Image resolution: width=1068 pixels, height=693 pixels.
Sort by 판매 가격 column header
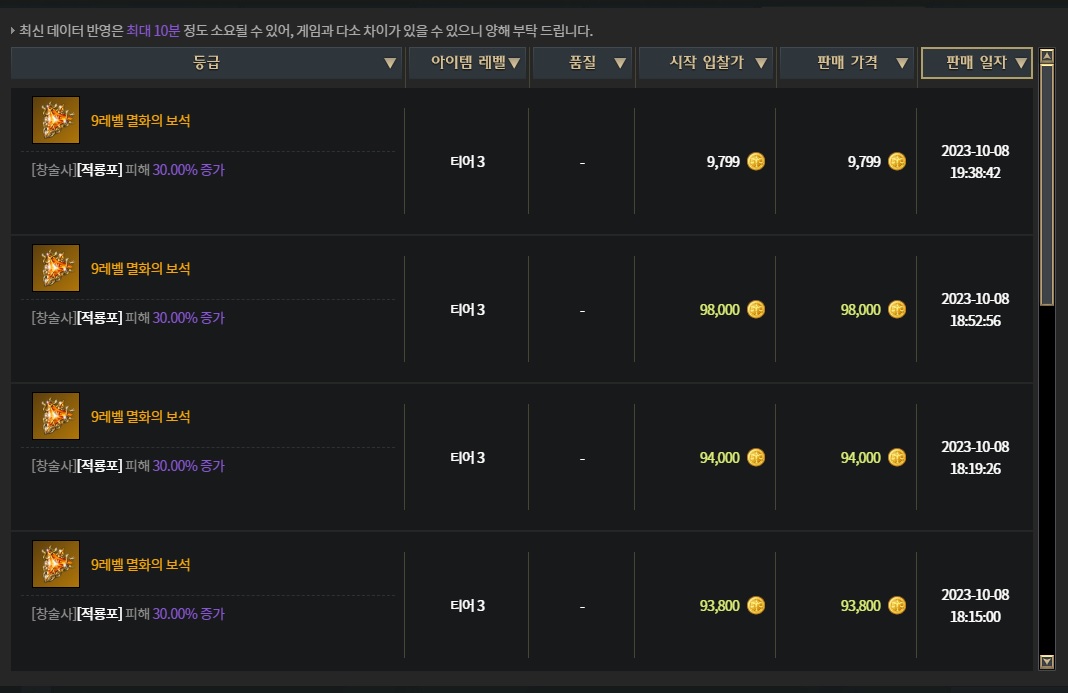pos(847,63)
